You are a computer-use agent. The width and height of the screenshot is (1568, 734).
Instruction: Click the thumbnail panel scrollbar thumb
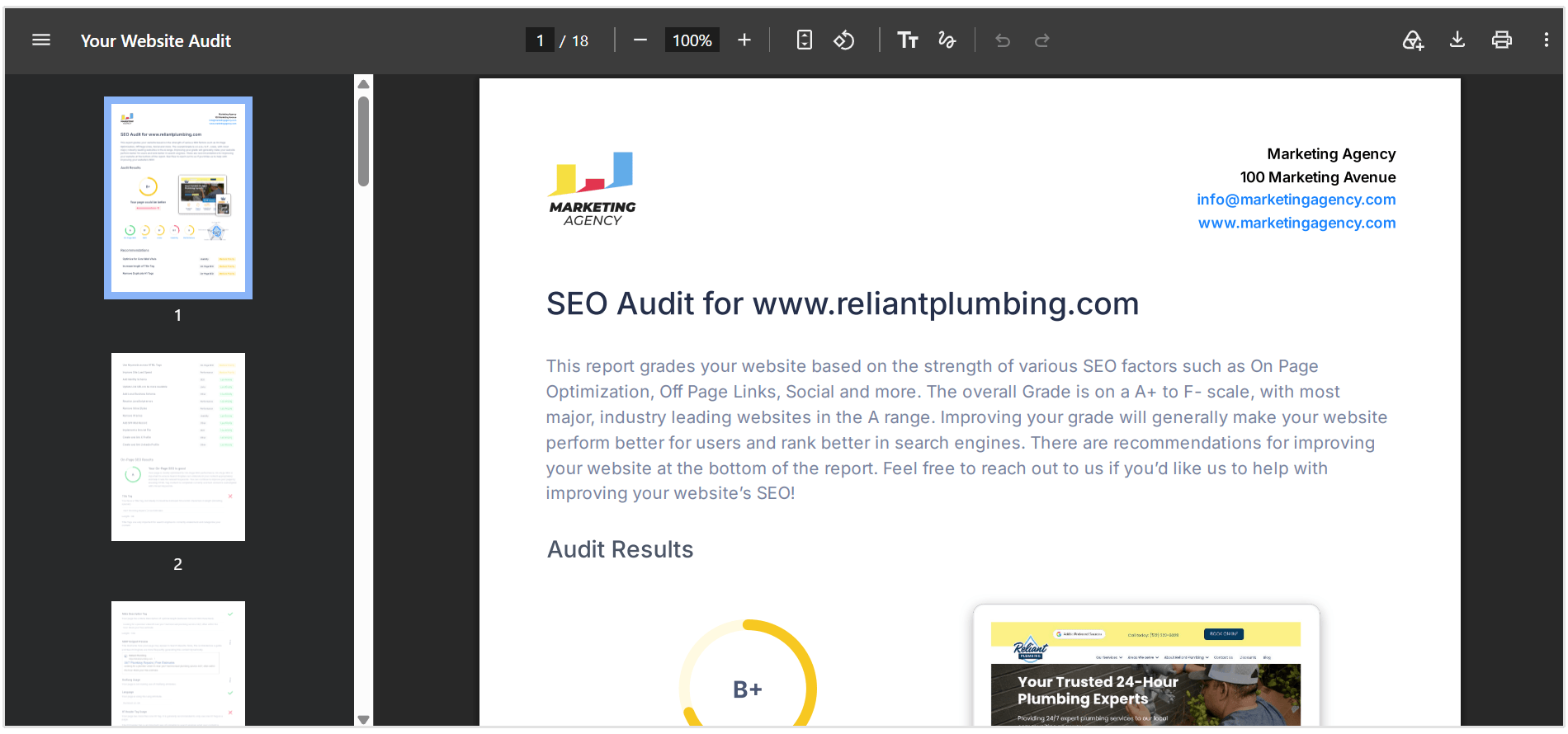363,141
